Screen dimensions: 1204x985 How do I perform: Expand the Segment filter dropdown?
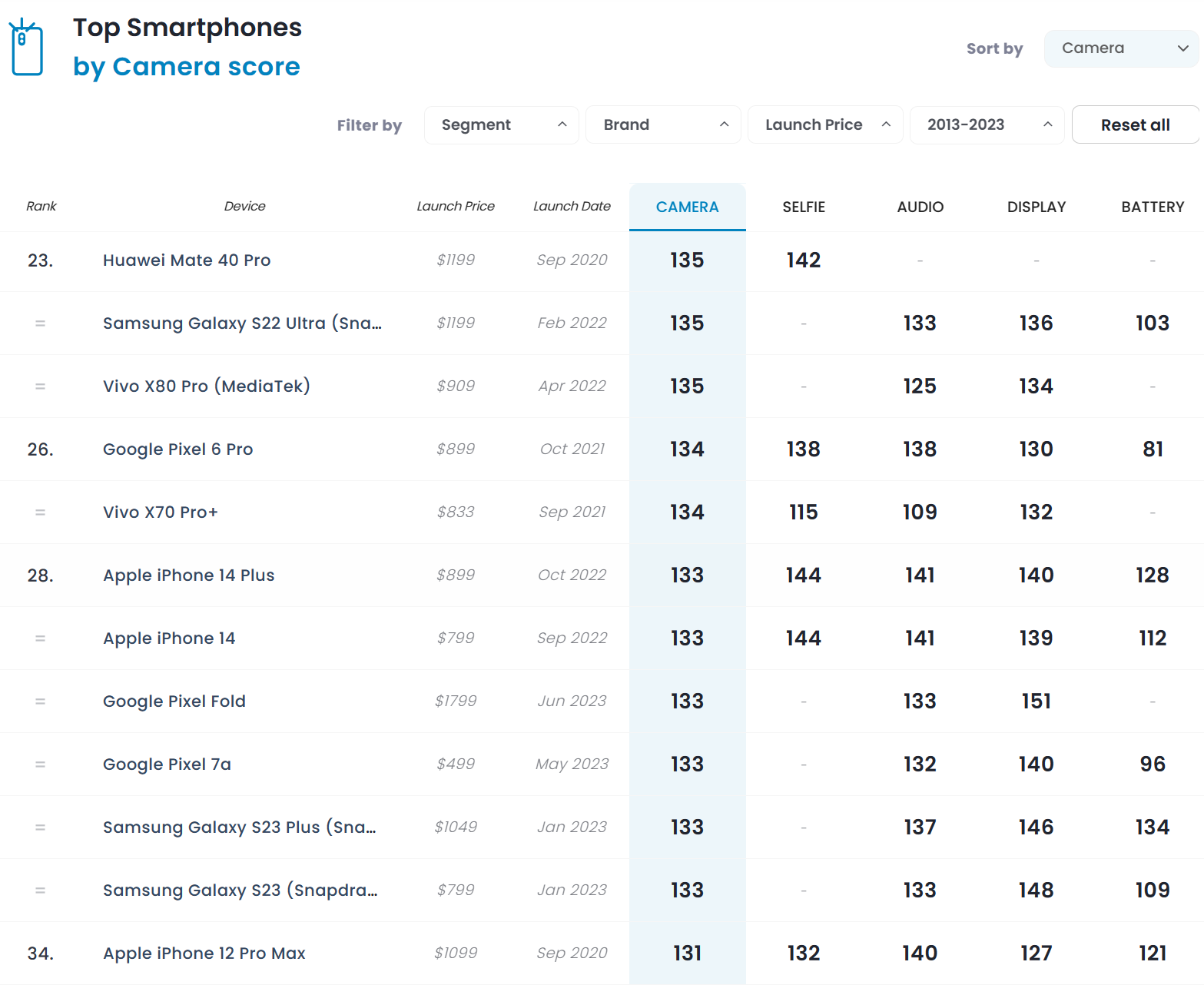pyautogui.click(x=501, y=125)
